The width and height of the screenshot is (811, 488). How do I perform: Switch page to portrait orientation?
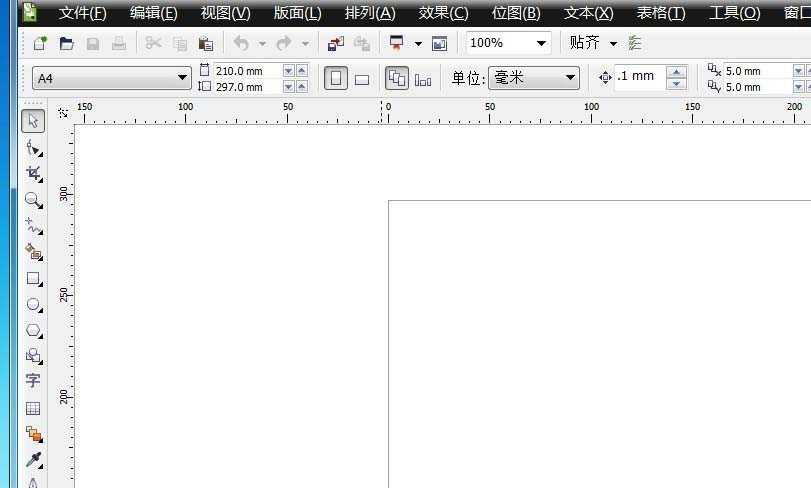336,78
